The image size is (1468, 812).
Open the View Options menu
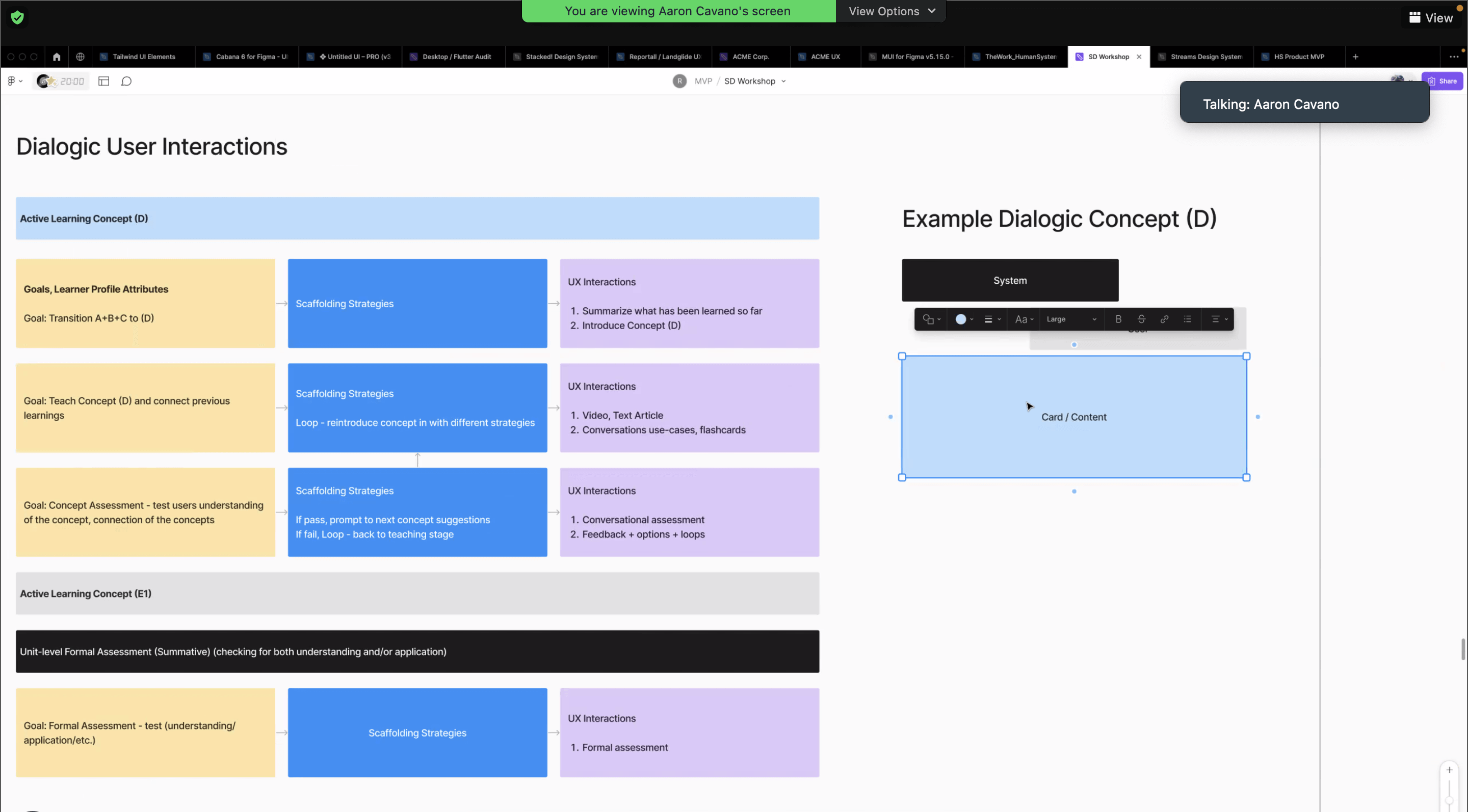(x=892, y=11)
